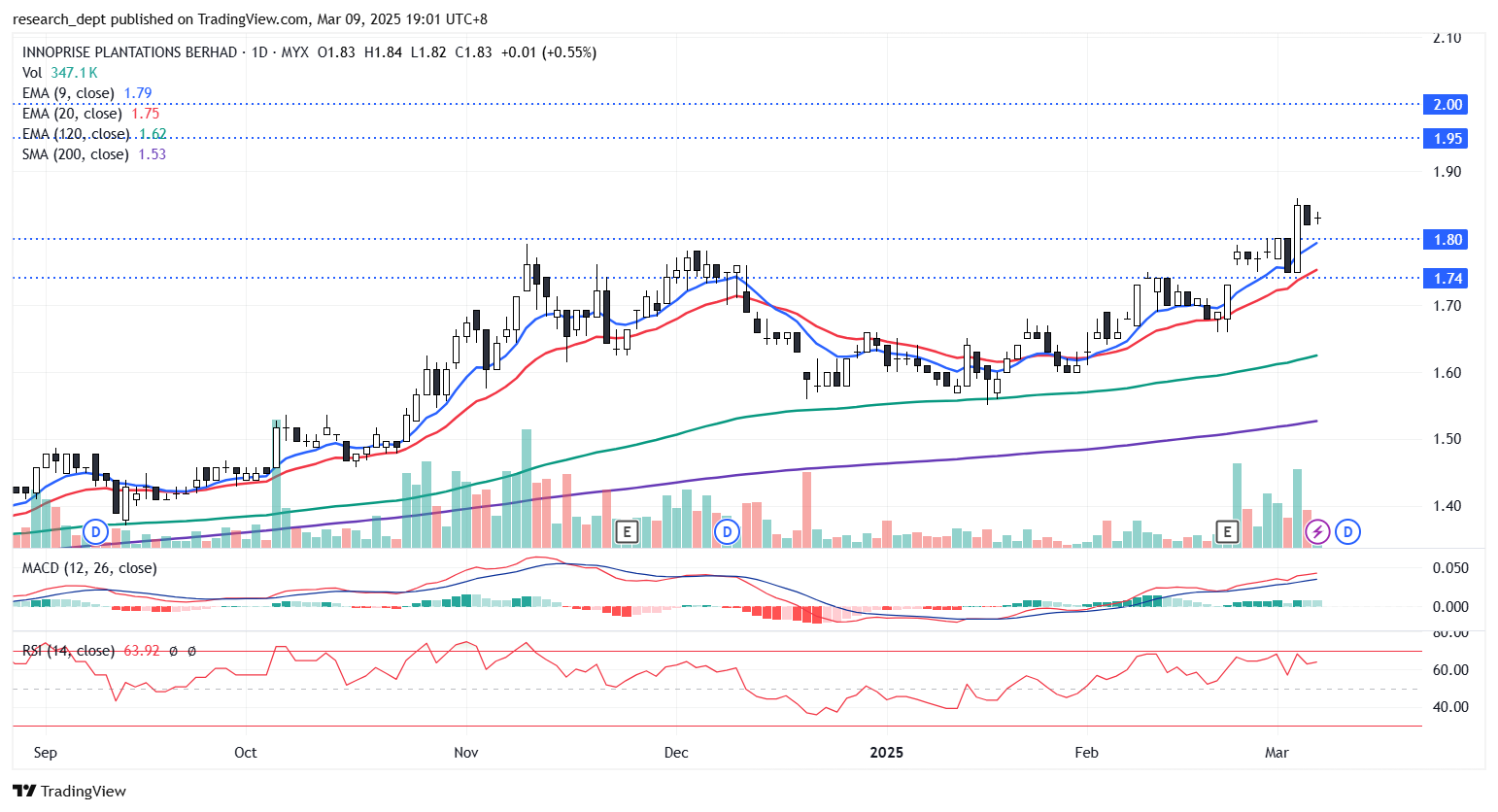Viewport: 1498px width, 812px height.
Task: Click the 40.00 RSI axis label
Action: point(1450,707)
